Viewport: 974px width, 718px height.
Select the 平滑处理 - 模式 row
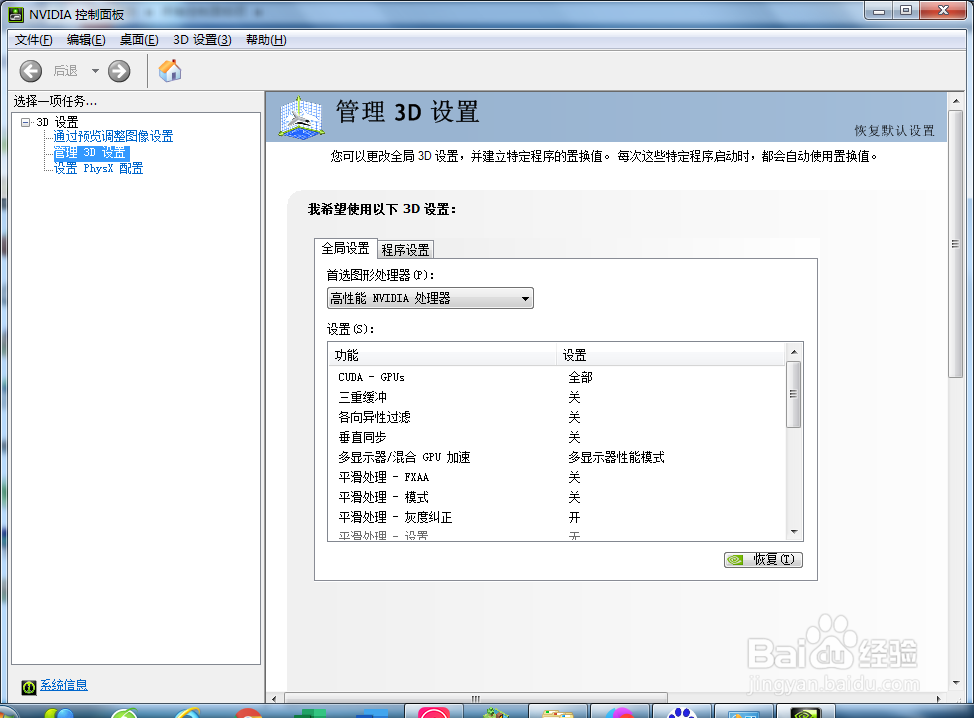tap(557, 497)
